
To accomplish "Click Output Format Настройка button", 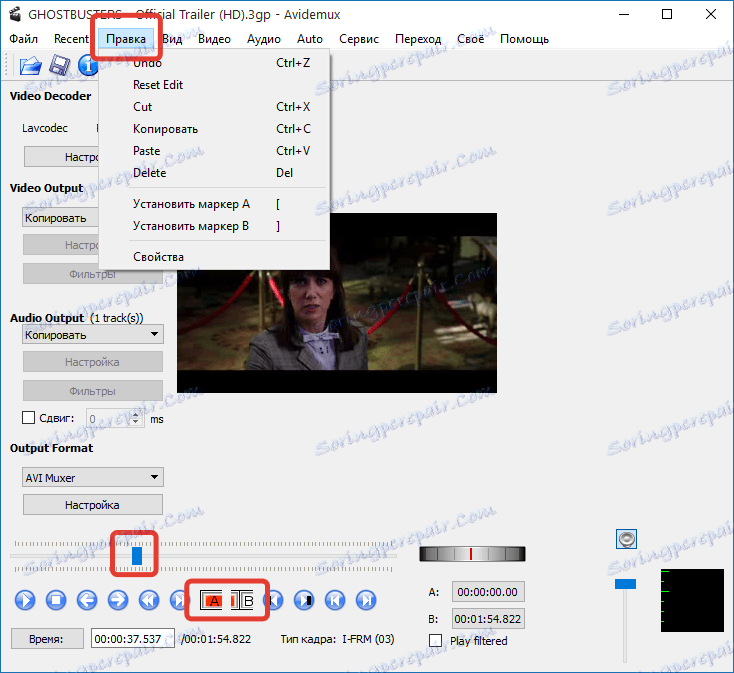I will pos(93,505).
